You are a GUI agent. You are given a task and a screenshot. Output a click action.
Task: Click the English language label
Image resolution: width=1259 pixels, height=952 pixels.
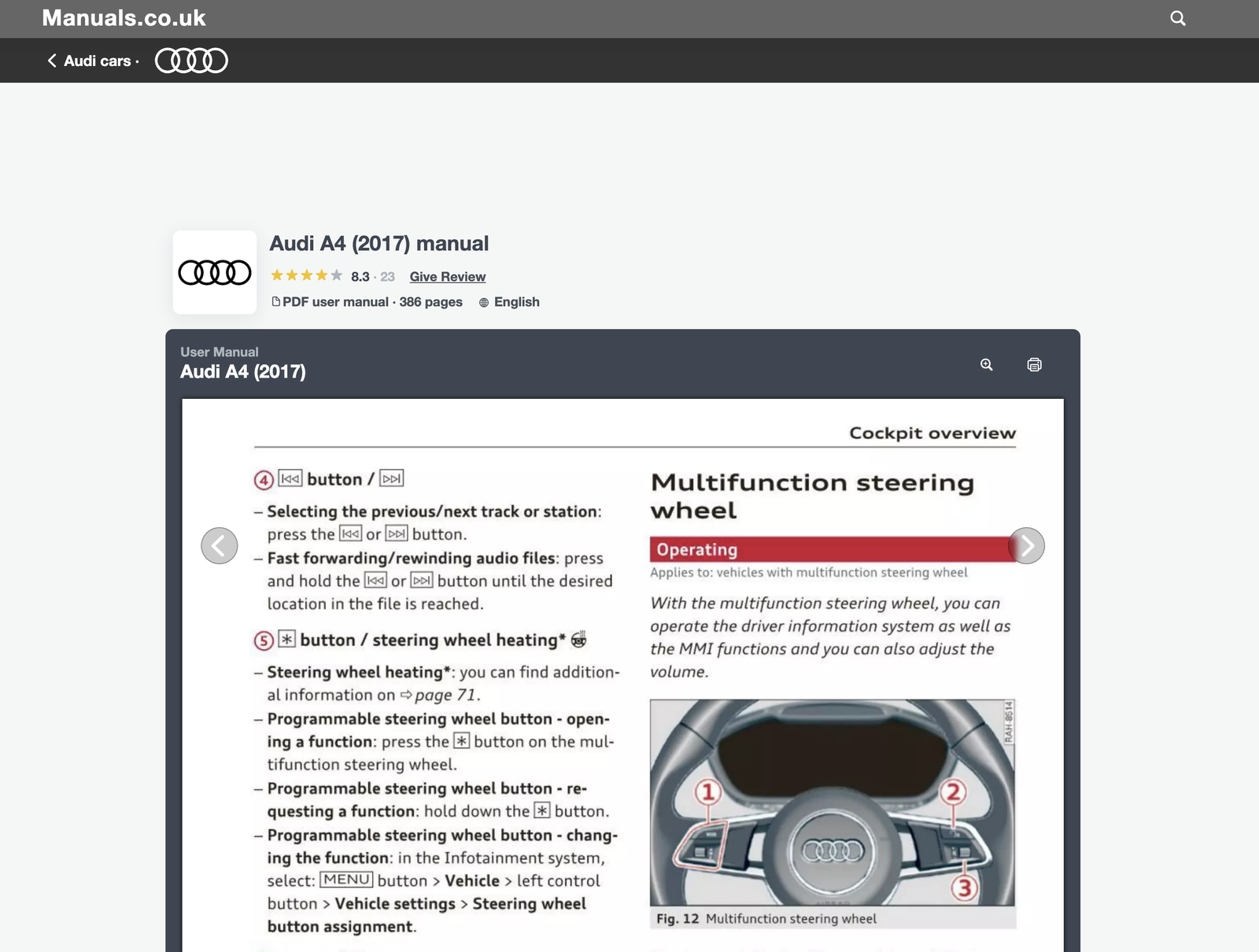tap(516, 302)
